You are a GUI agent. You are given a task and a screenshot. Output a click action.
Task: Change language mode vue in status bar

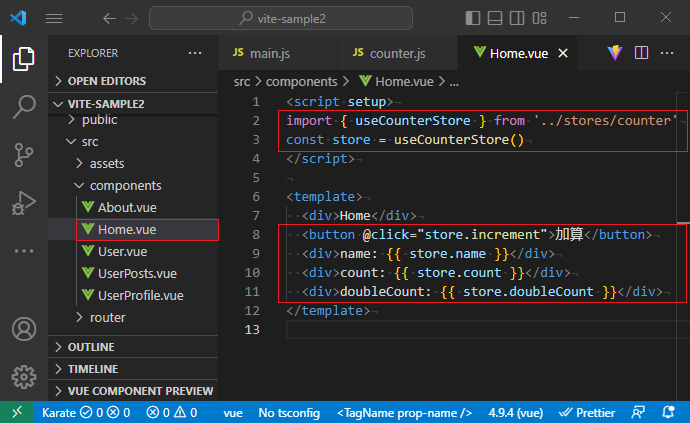(x=233, y=413)
